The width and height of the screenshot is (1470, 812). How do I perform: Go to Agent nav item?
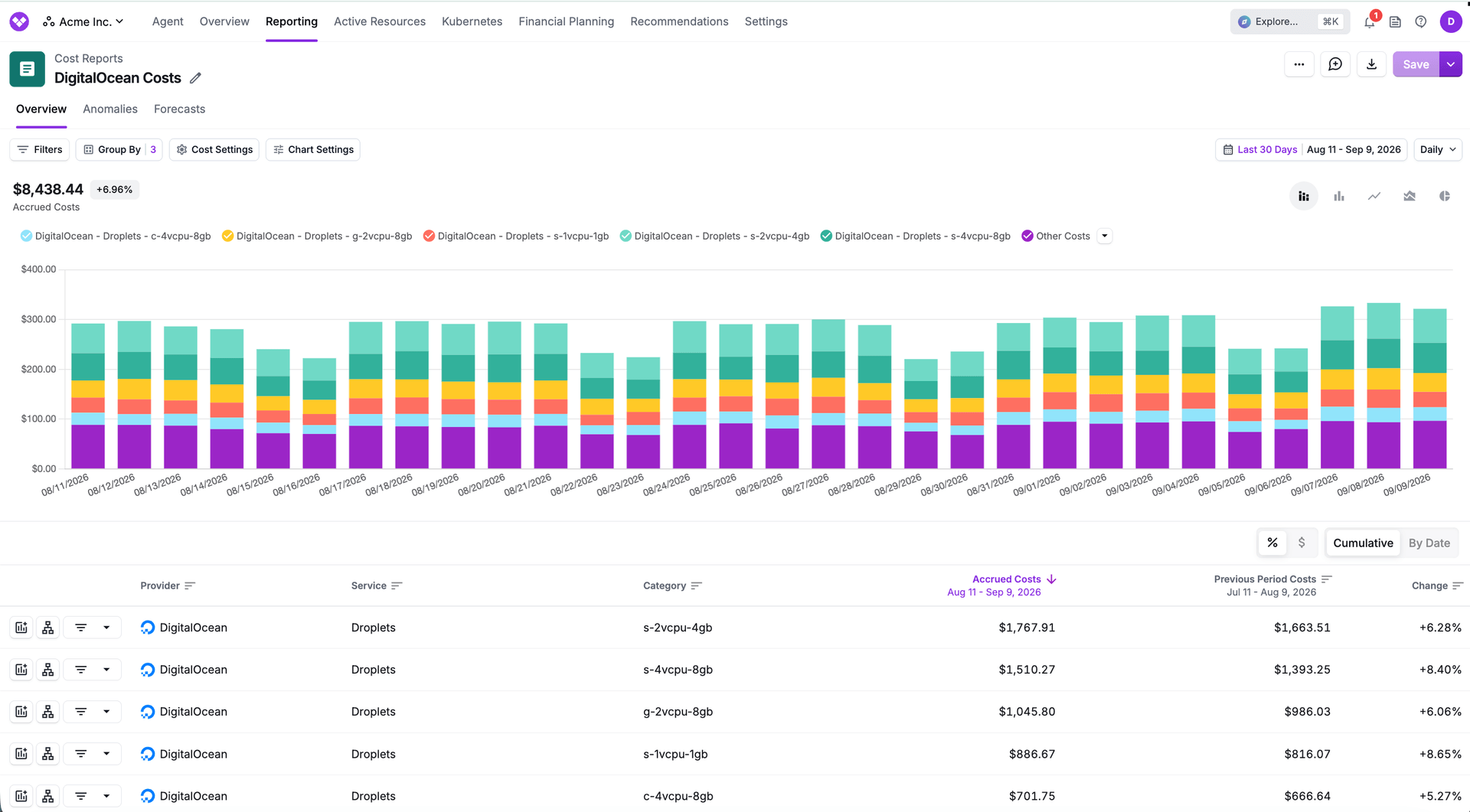(168, 21)
